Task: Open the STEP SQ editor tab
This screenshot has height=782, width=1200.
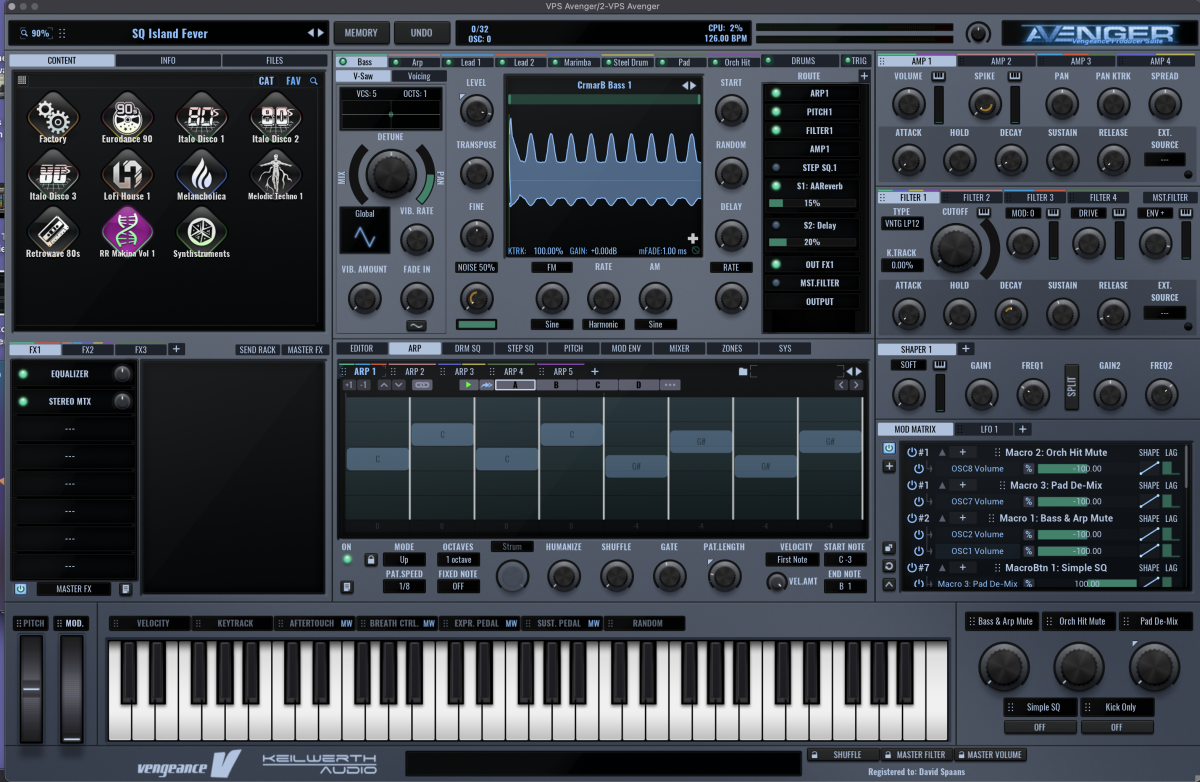Action: 520,349
